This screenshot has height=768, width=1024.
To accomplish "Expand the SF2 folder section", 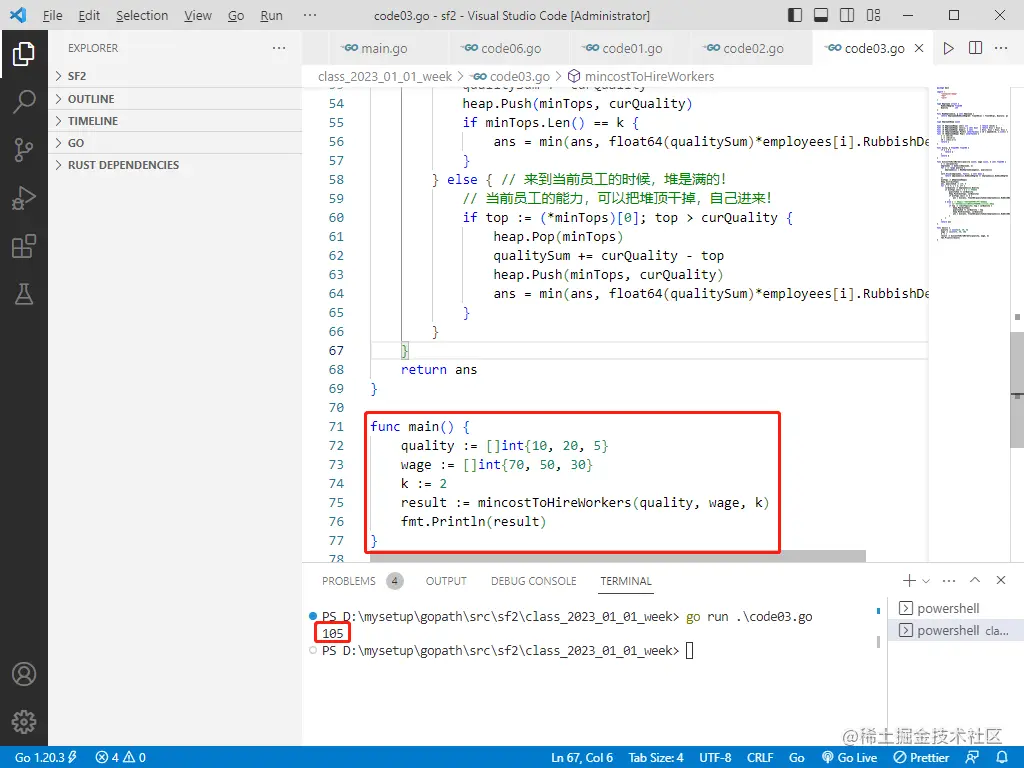I will (175, 76).
